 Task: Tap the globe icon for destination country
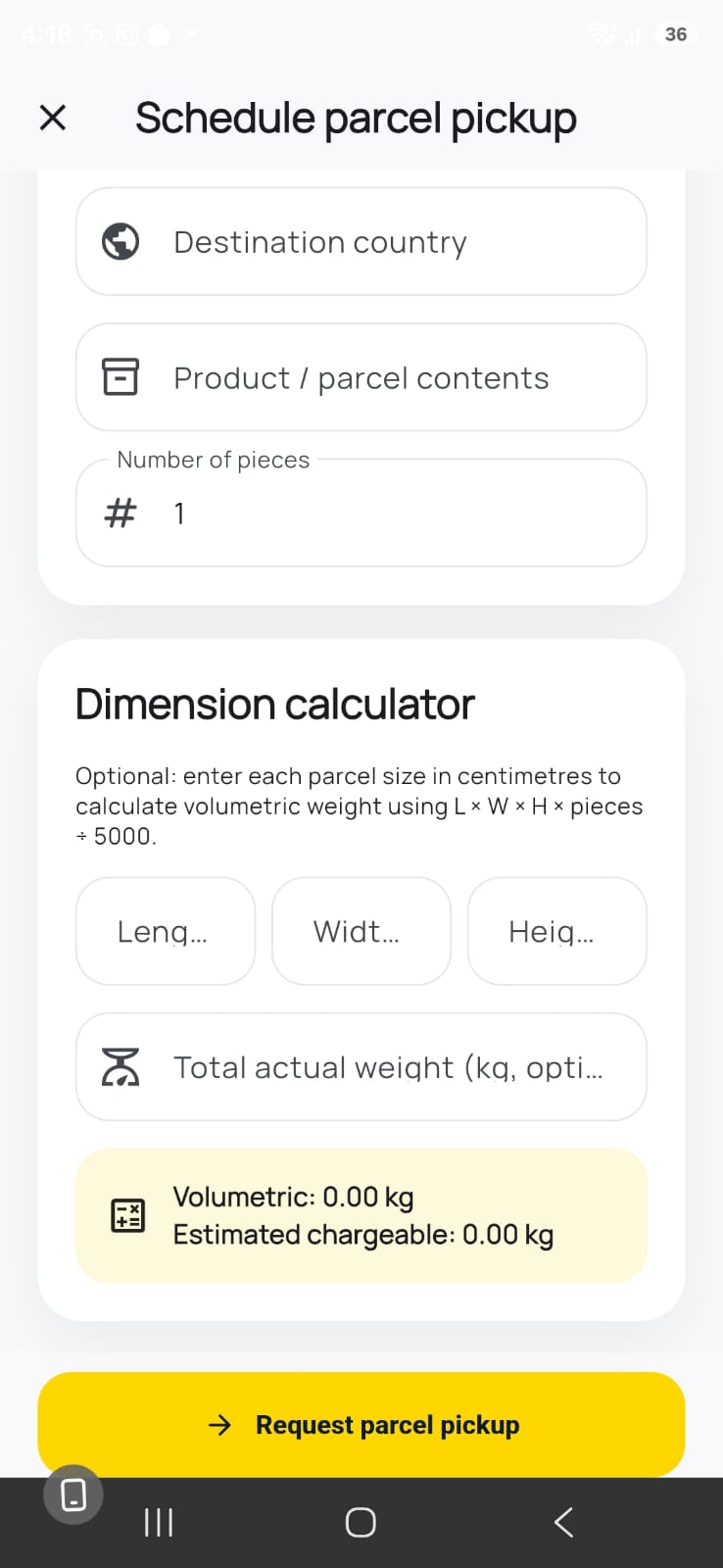120,241
